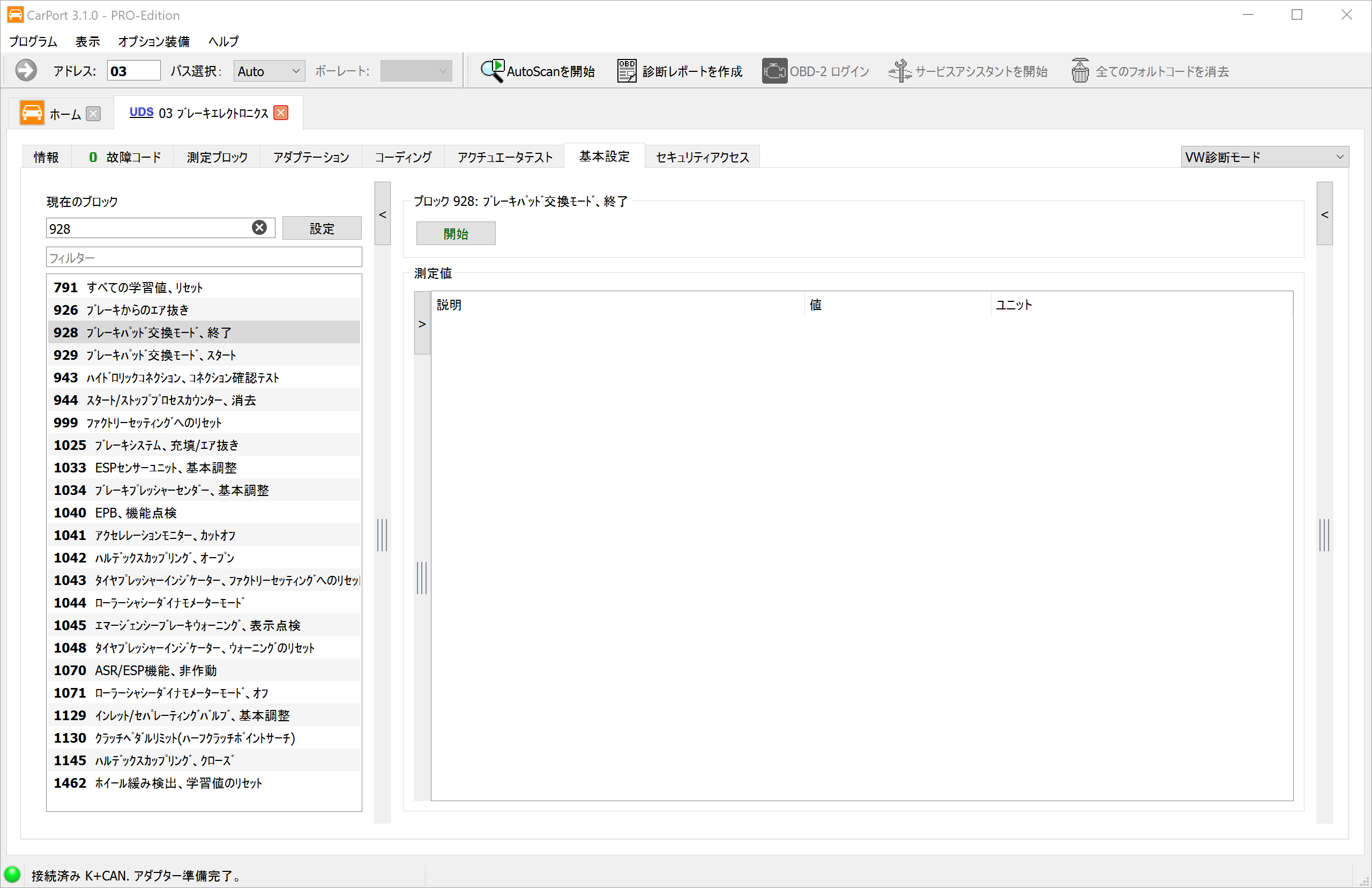
Task: Click the フィルター input field
Action: pos(204,257)
